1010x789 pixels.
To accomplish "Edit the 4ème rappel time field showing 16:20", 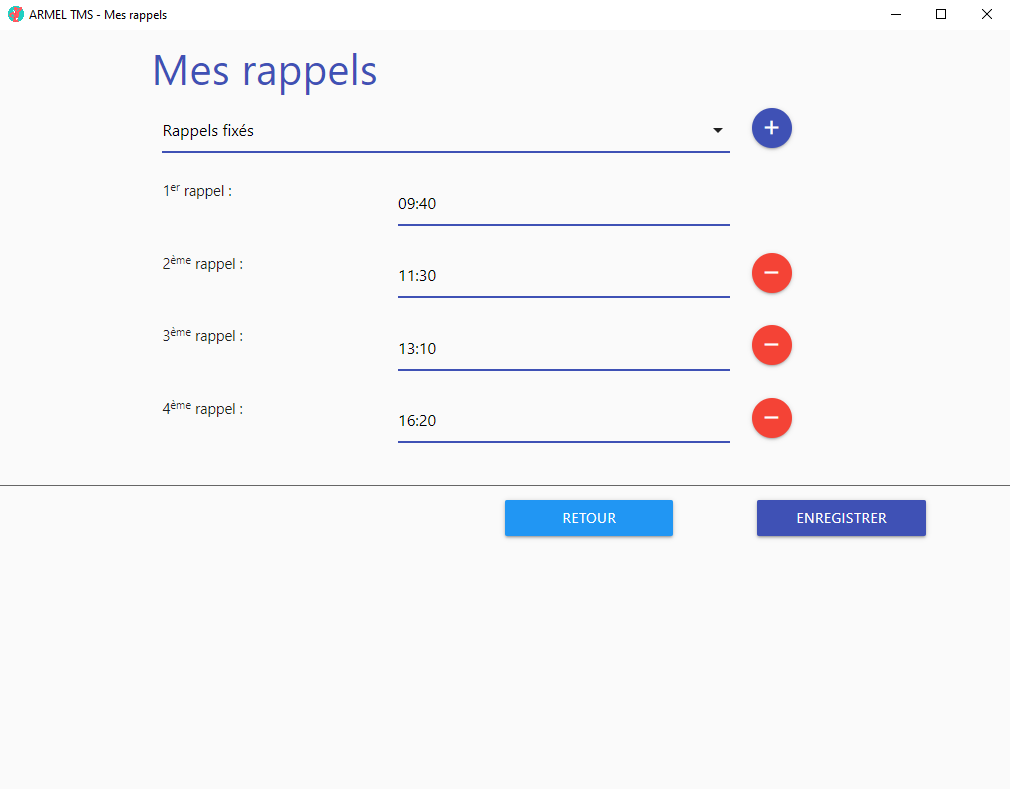I will click(x=563, y=421).
